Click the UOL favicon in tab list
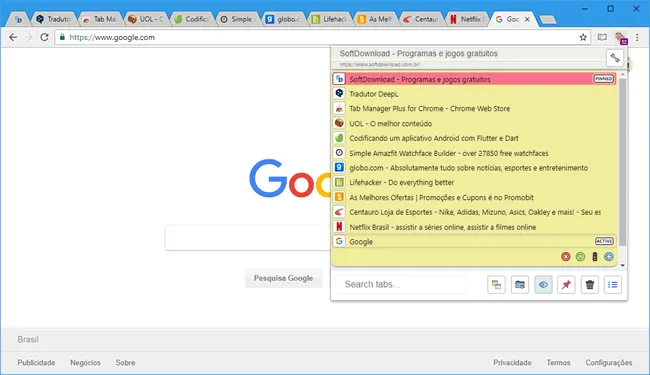Viewport: 650px width, 375px height. (339, 123)
